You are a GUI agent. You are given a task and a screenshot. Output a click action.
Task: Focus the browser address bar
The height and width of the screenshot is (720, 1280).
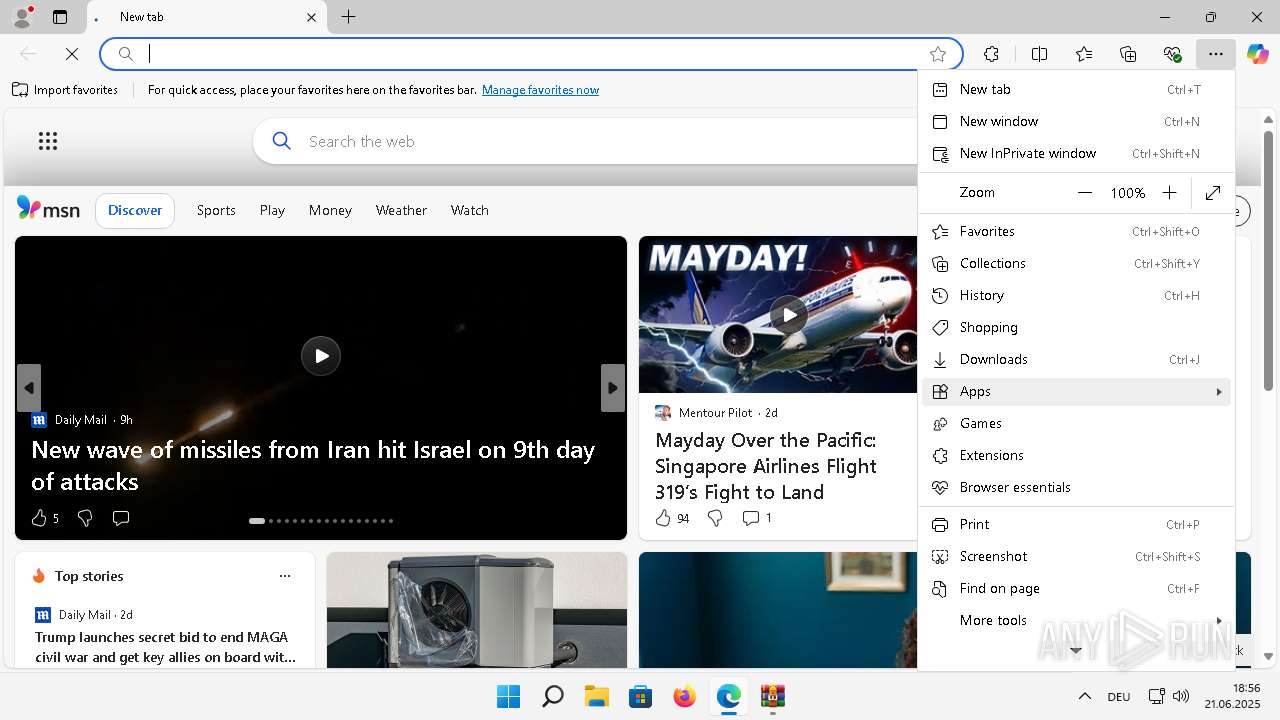tap(530, 54)
